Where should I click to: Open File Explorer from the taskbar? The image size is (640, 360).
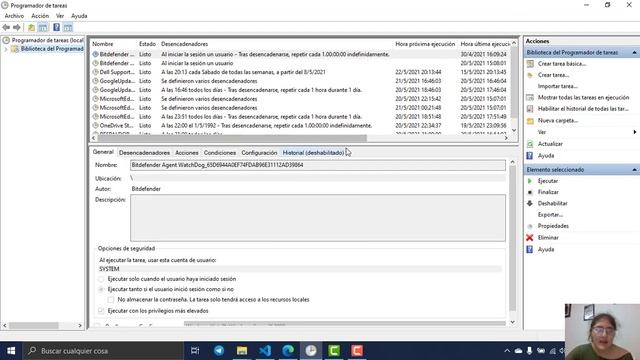click(x=242, y=351)
